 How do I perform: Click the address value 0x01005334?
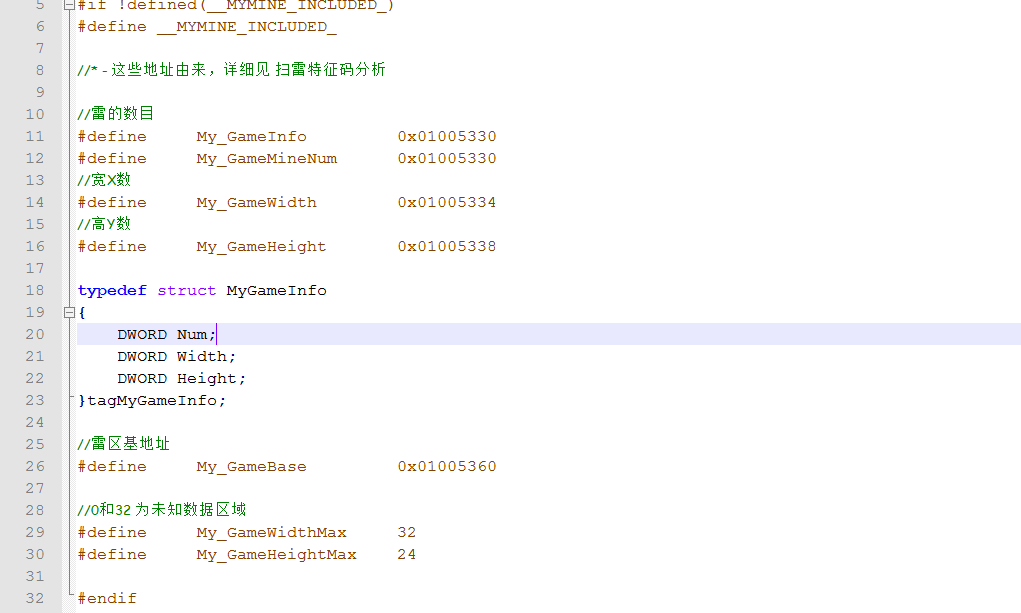tap(446, 202)
